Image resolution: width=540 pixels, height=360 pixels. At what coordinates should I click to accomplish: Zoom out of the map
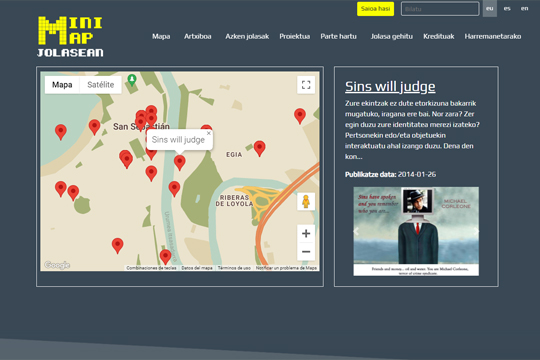306,251
